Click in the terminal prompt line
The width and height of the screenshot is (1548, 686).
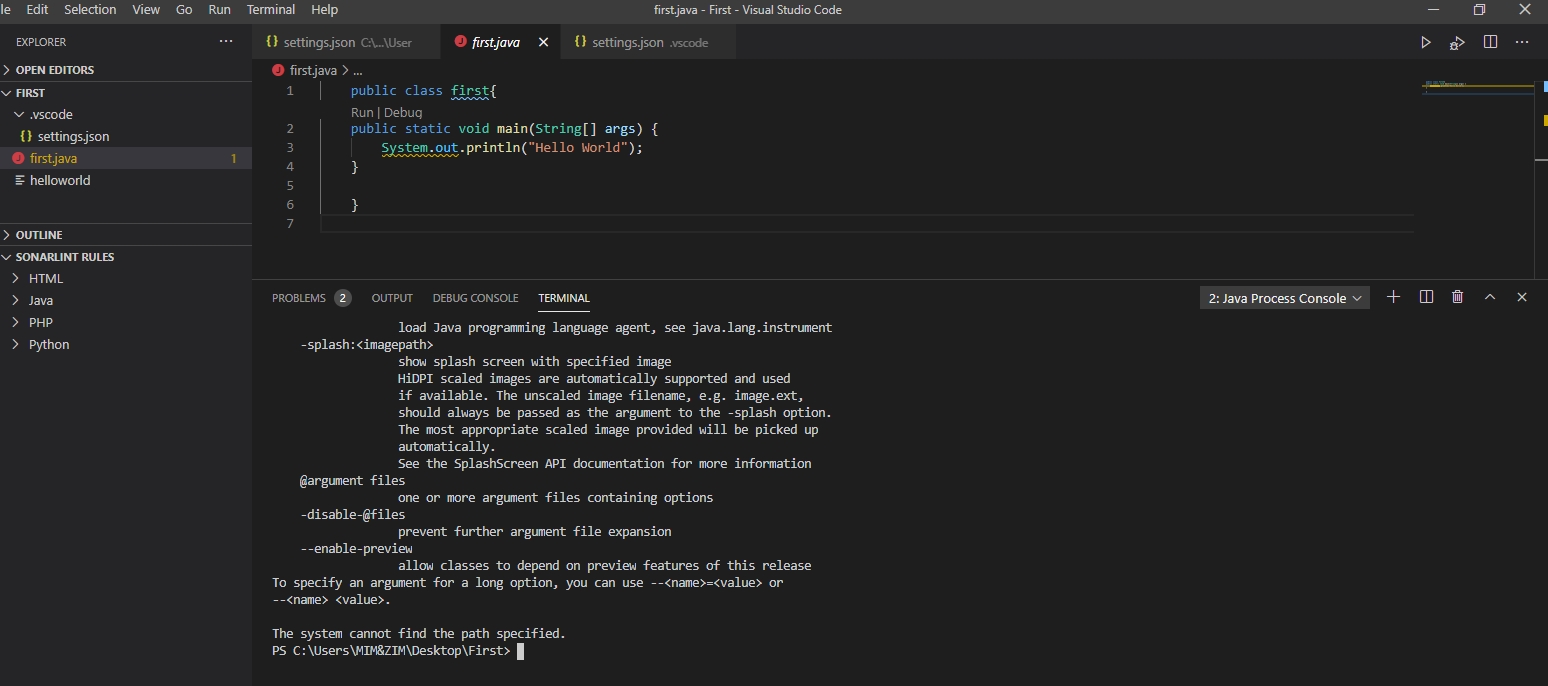point(398,651)
